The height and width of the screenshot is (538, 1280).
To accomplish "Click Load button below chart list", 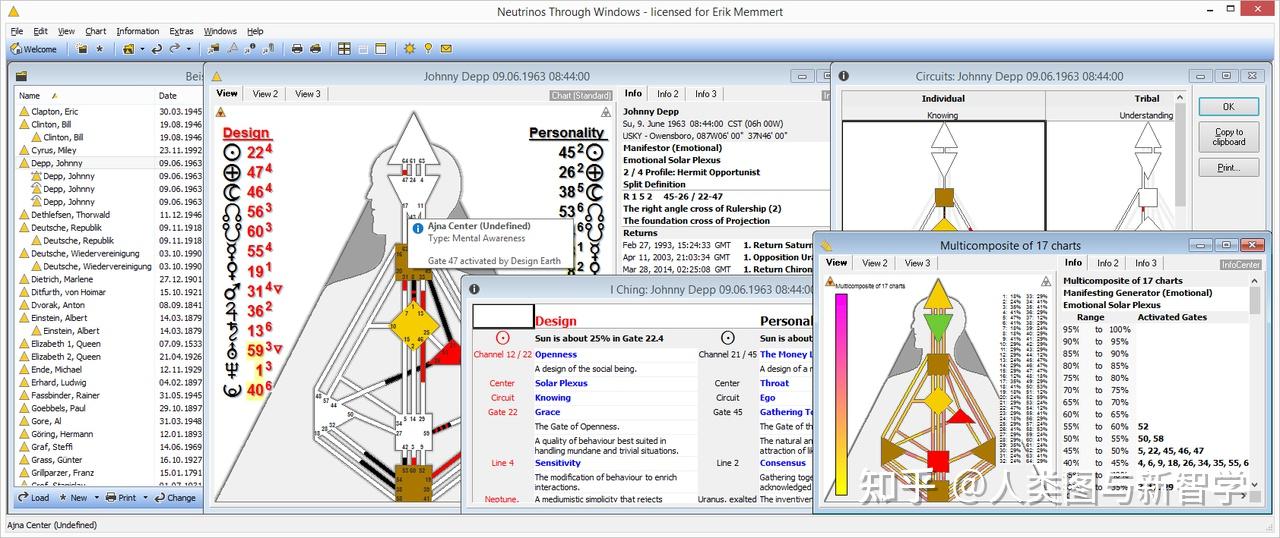I will (x=33, y=497).
